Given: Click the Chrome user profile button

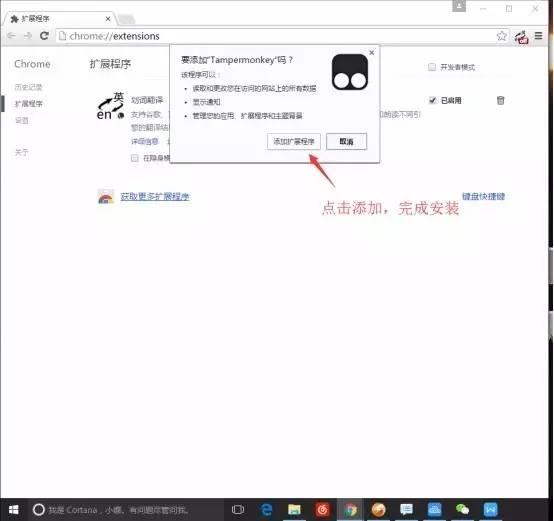Looking at the screenshot, I should coord(459,6).
